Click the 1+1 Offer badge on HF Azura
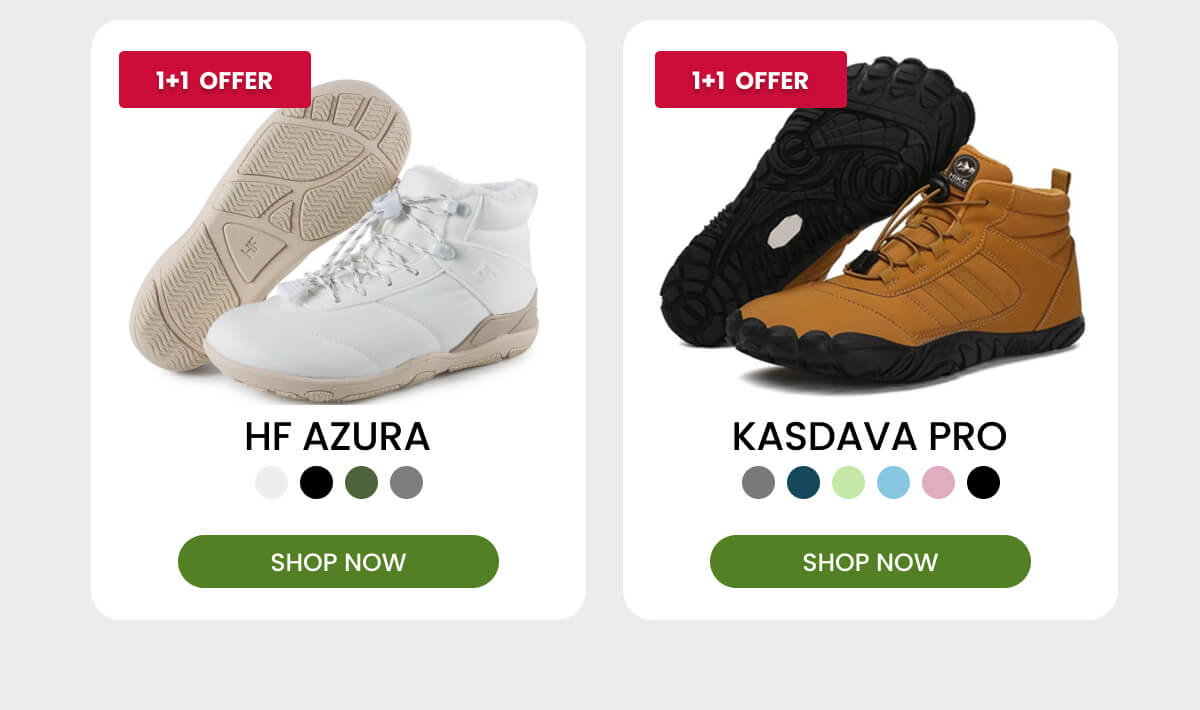The image size is (1200, 710). (x=215, y=79)
